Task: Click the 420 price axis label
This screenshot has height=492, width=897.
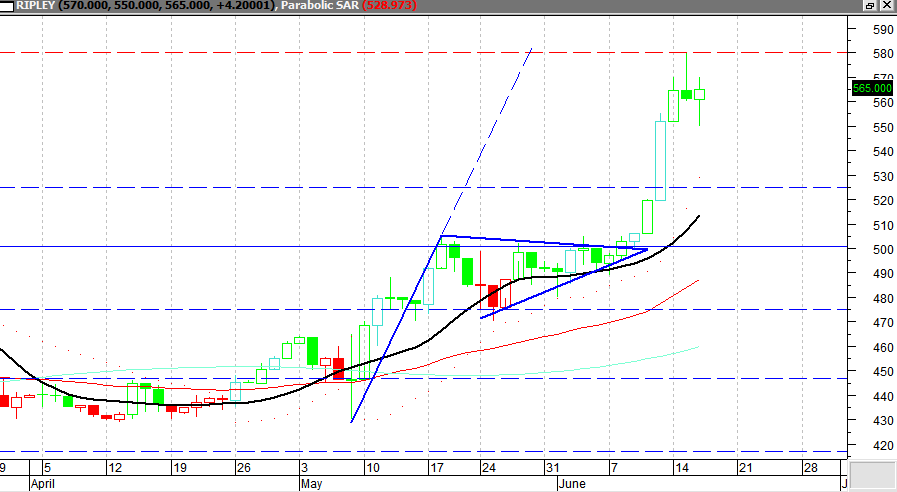Action: (x=883, y=445)
